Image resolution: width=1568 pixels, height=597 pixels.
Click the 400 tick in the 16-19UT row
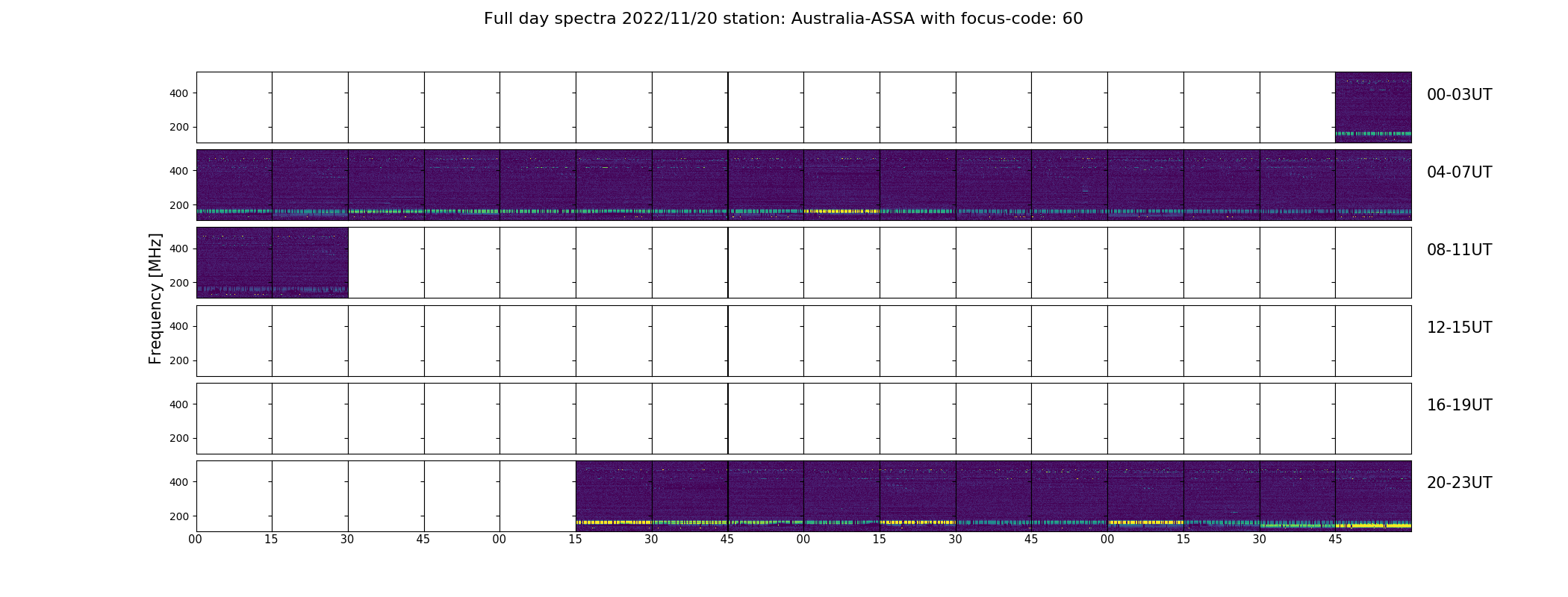(179, 404)
